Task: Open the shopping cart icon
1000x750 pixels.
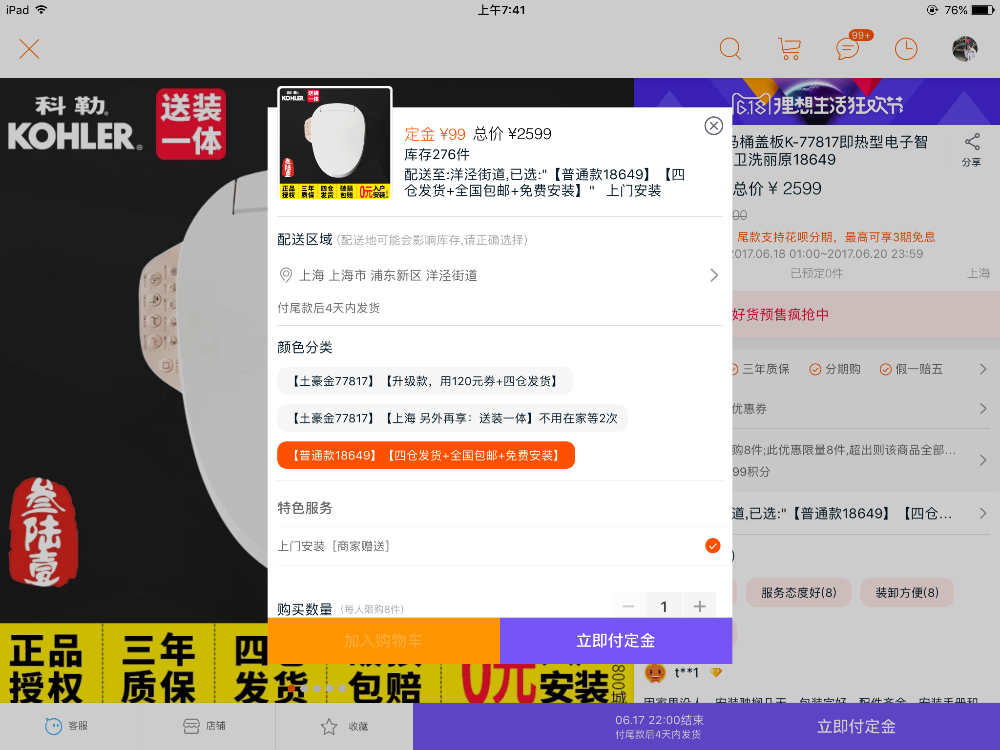Action: click(789, 49)
